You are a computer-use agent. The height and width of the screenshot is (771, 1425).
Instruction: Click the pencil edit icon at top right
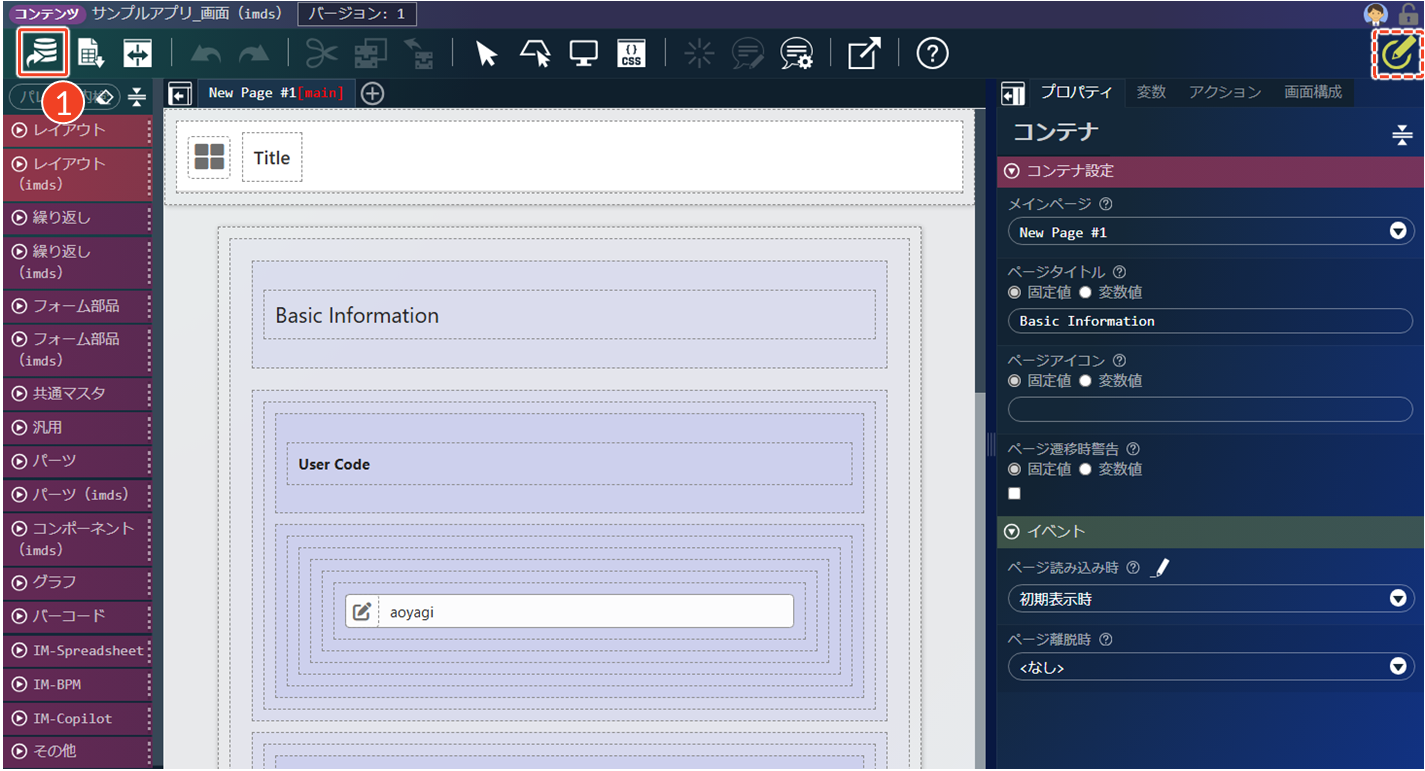pyautogui.click(x=1397, y=55)
